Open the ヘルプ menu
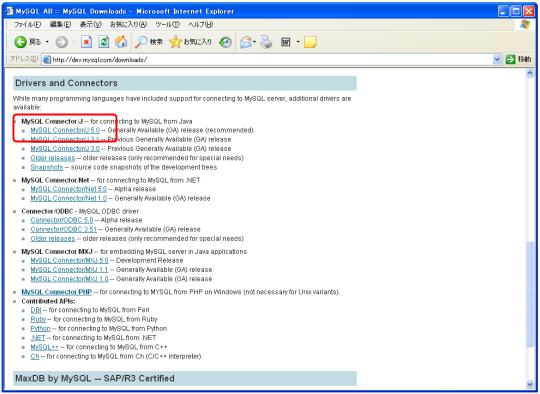Viewport: 540px width, 394px height. click(x=200, y=24)
